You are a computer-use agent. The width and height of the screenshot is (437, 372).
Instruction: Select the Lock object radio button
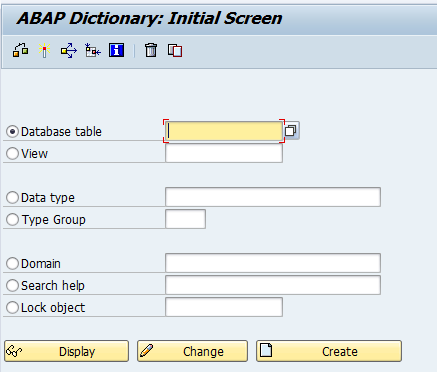coord(12,308)
